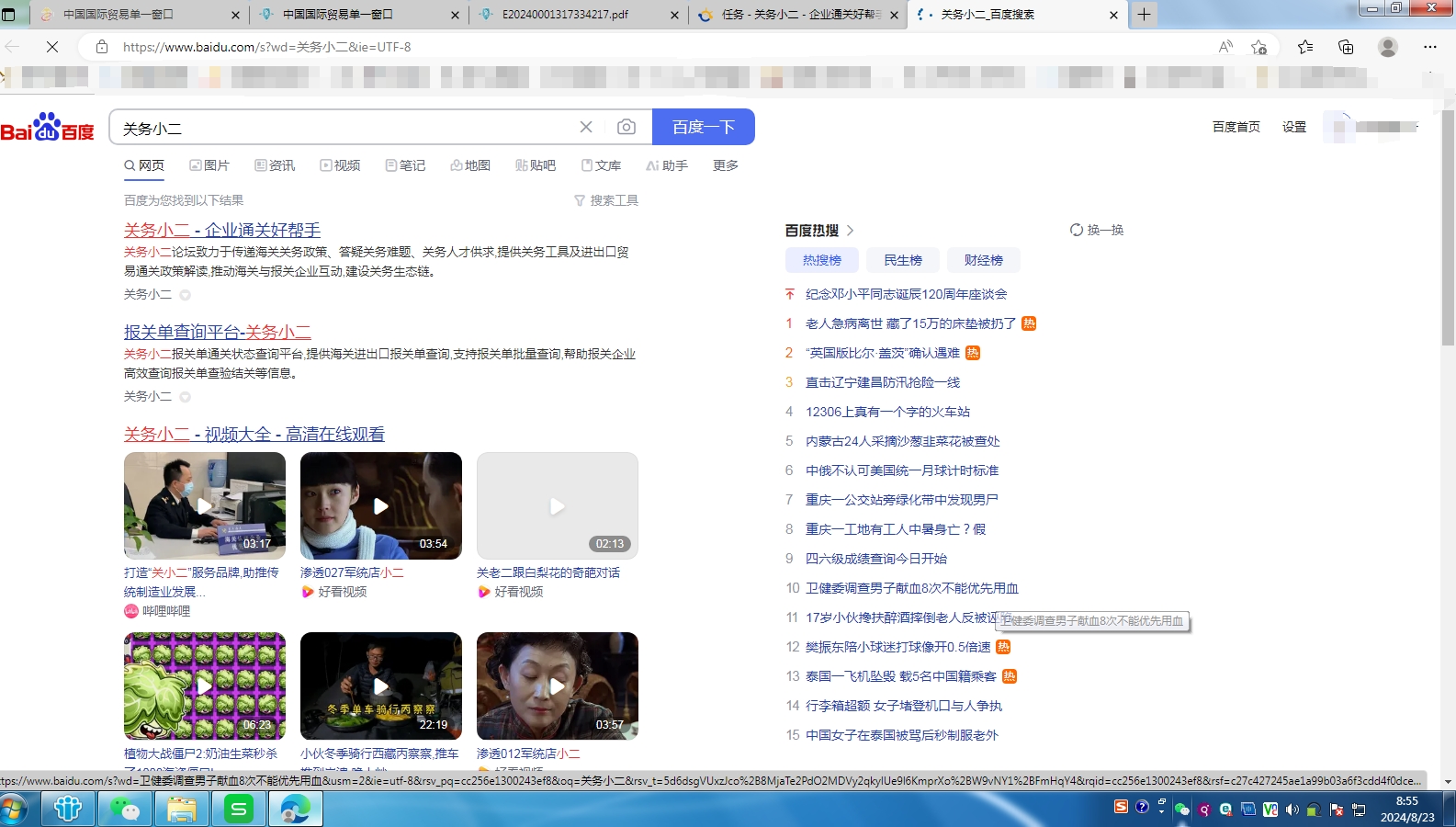1456x827 pixels.
Task: Select the 地图 search category
Action: 470,165
